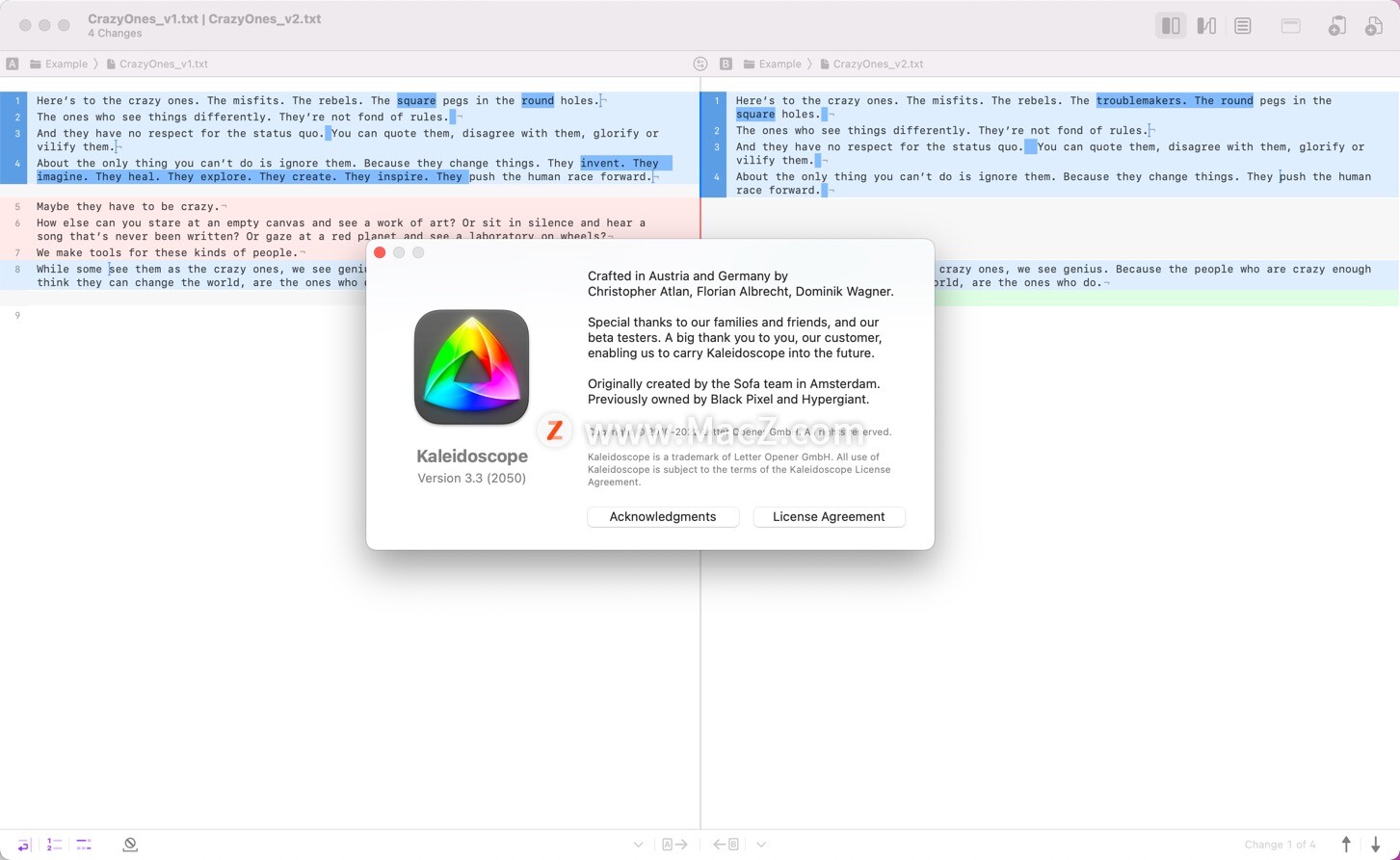Toggle invisible characters display in bottom bar
The image size is (1400, 860).
point(84,845)
